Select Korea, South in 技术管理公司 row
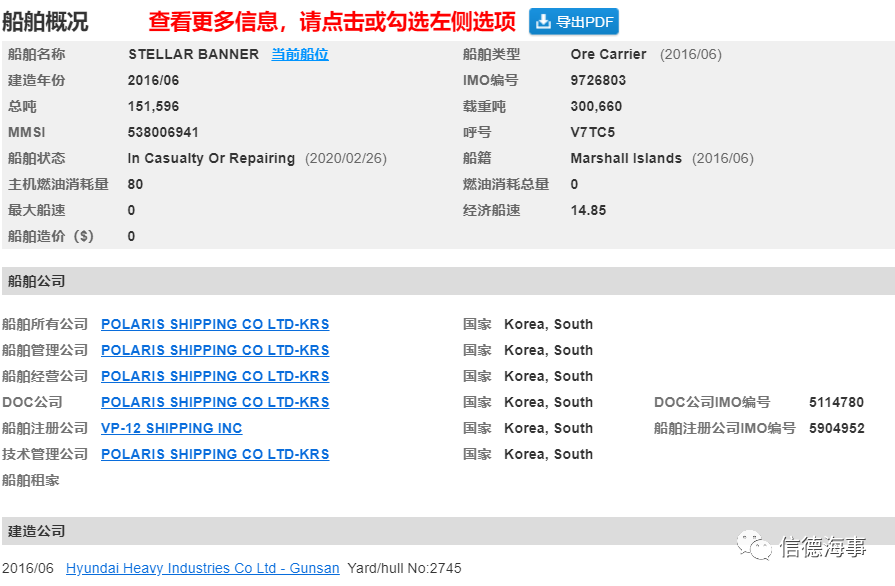Screen dimensions: 895x586 (549, 455)
